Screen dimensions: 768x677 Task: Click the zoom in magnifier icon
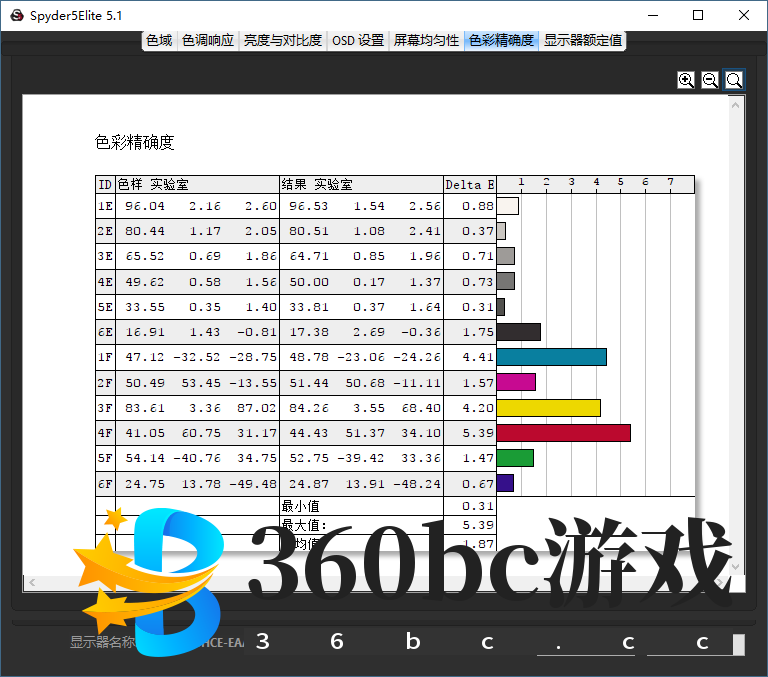[686, 80]
